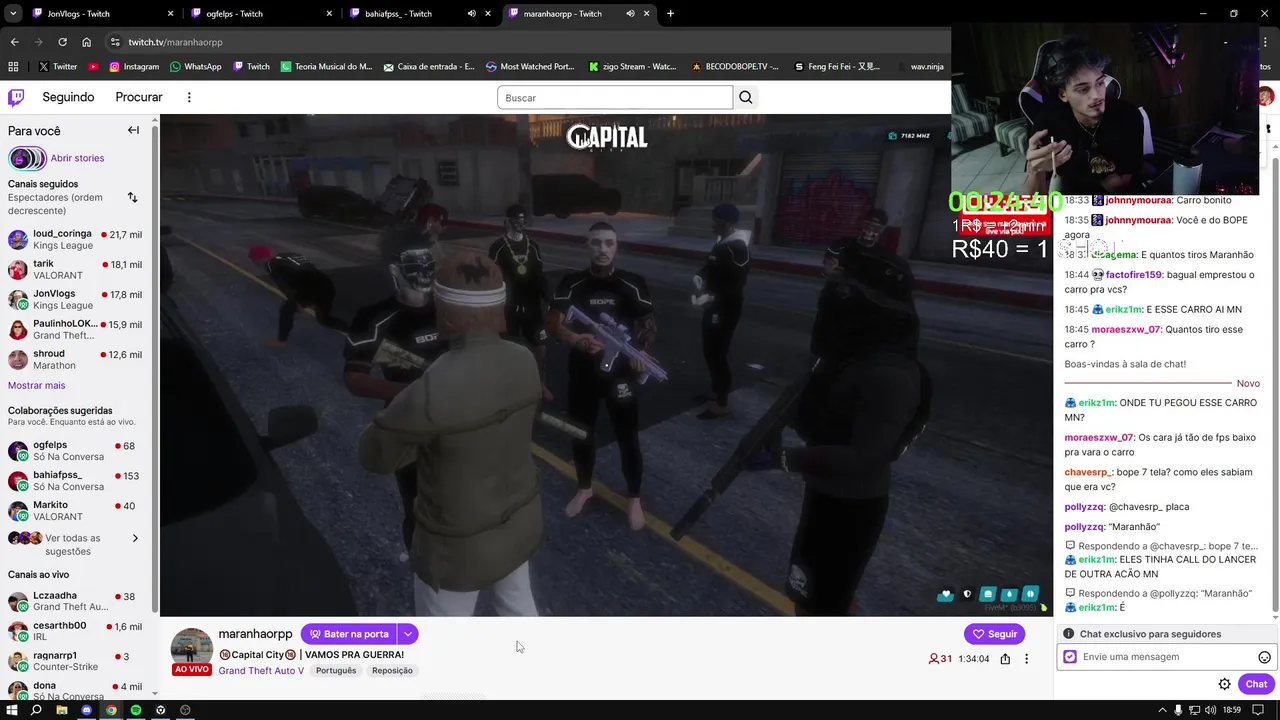Open the stream options three-dot menu

point(1026,659)
